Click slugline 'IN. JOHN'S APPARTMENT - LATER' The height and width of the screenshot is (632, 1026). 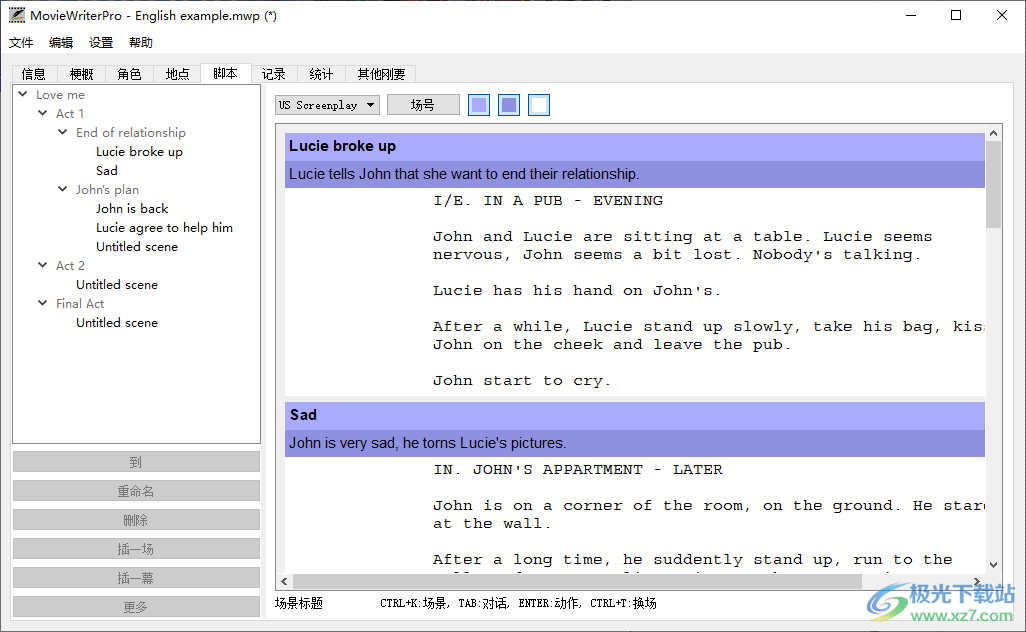(x=578, y=470)
